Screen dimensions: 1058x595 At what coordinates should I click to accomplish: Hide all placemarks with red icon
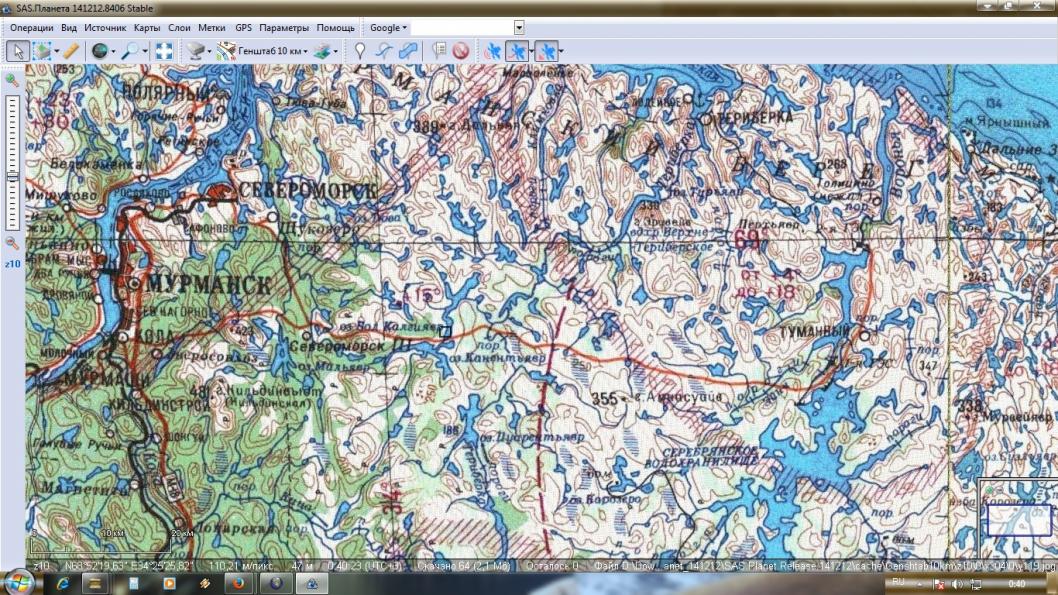click(x=460, y=50)
